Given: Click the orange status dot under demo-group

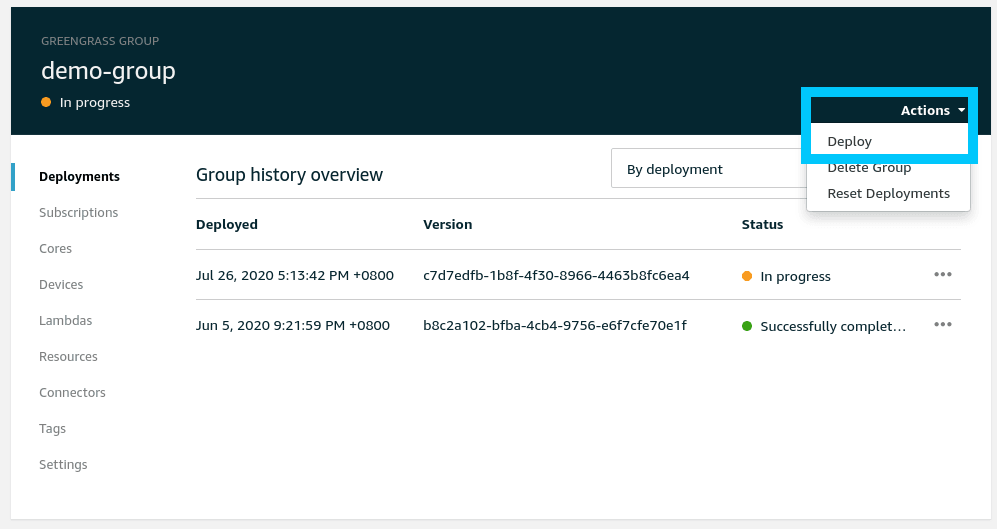Looking at the screenshot, I should pyautogui.click(x=46, y=102).
